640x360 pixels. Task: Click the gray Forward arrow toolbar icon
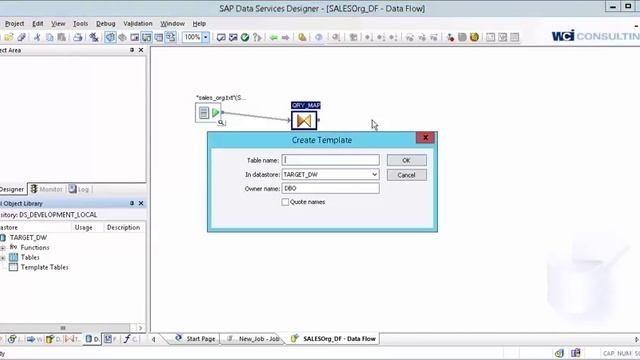pos(285,38)
